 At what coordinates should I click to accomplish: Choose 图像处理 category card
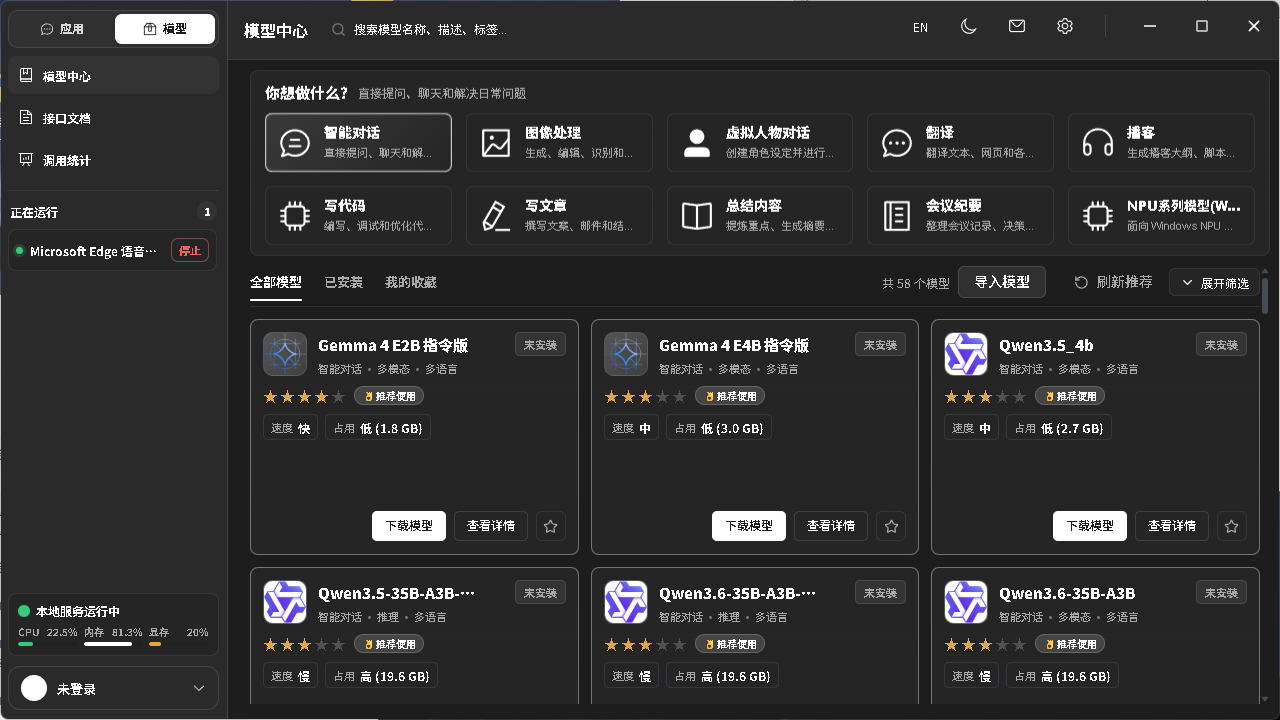coord(559,143)
